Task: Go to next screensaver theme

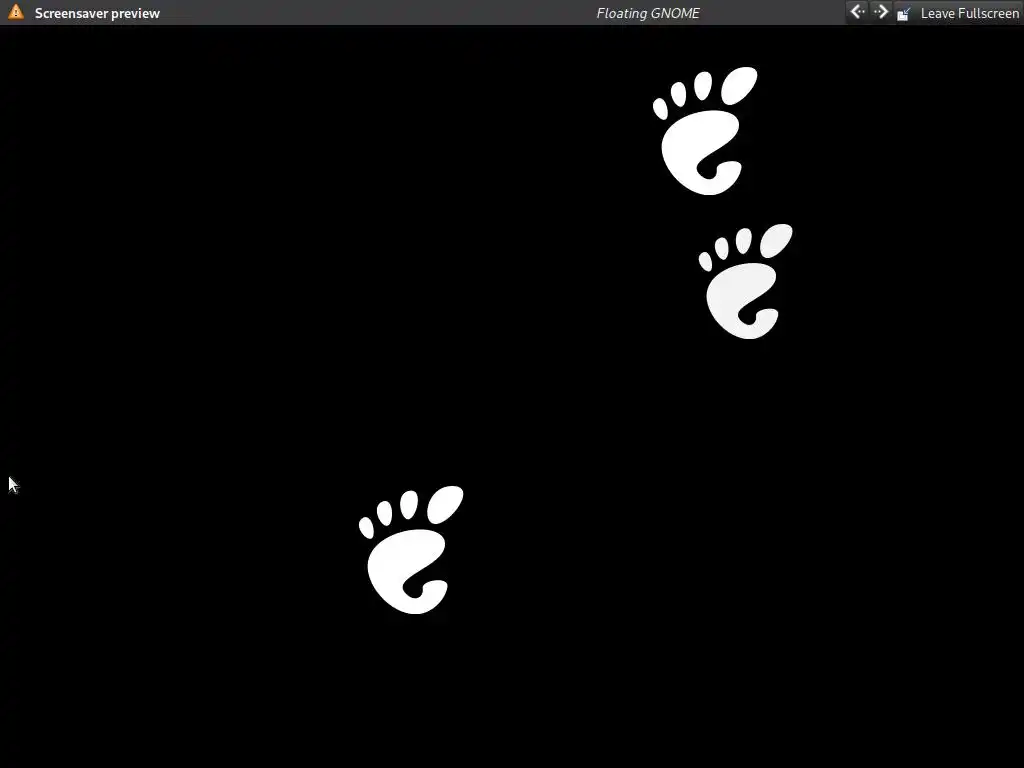Action: tap(881, 12)
